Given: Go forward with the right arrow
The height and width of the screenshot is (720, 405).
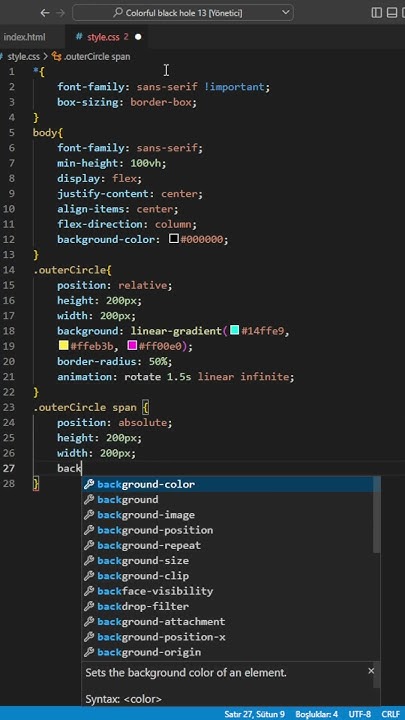Looking at the screenshot, I should [60, 13].
